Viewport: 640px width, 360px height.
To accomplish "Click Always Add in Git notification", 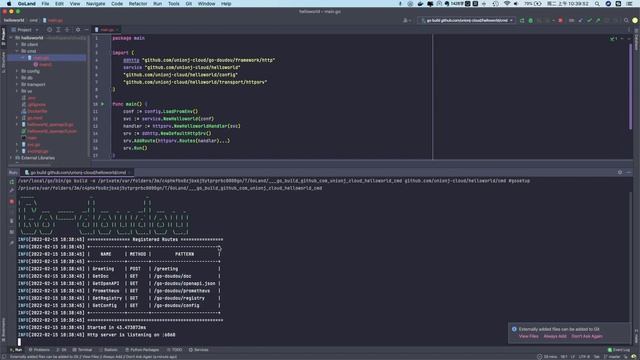I will coord(555,336).
